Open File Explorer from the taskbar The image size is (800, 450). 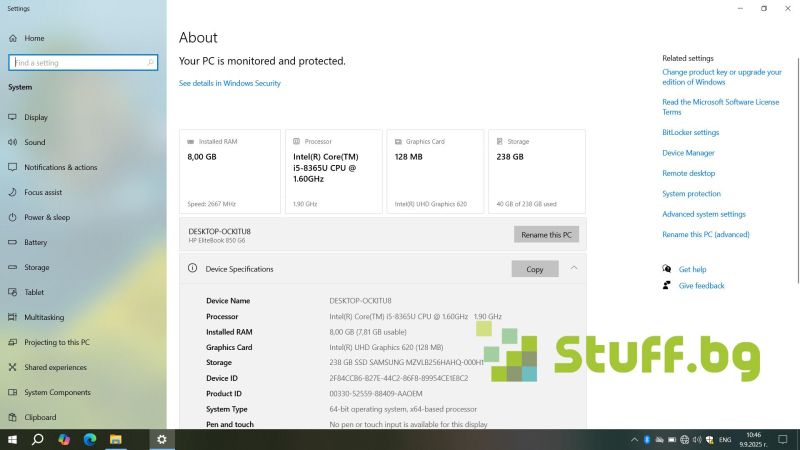coord(115,439)
